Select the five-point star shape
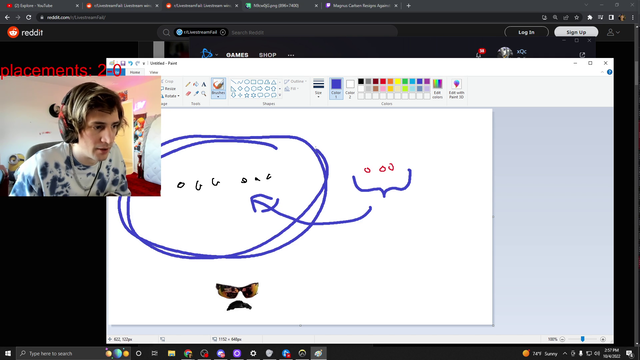The width and height of the screenshot is (640, 360). coord(247,95)
